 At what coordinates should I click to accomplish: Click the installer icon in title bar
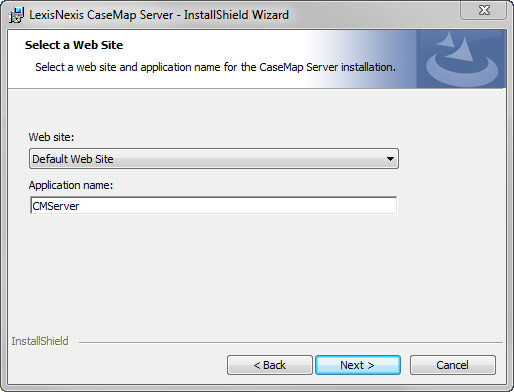coord(17,15)
